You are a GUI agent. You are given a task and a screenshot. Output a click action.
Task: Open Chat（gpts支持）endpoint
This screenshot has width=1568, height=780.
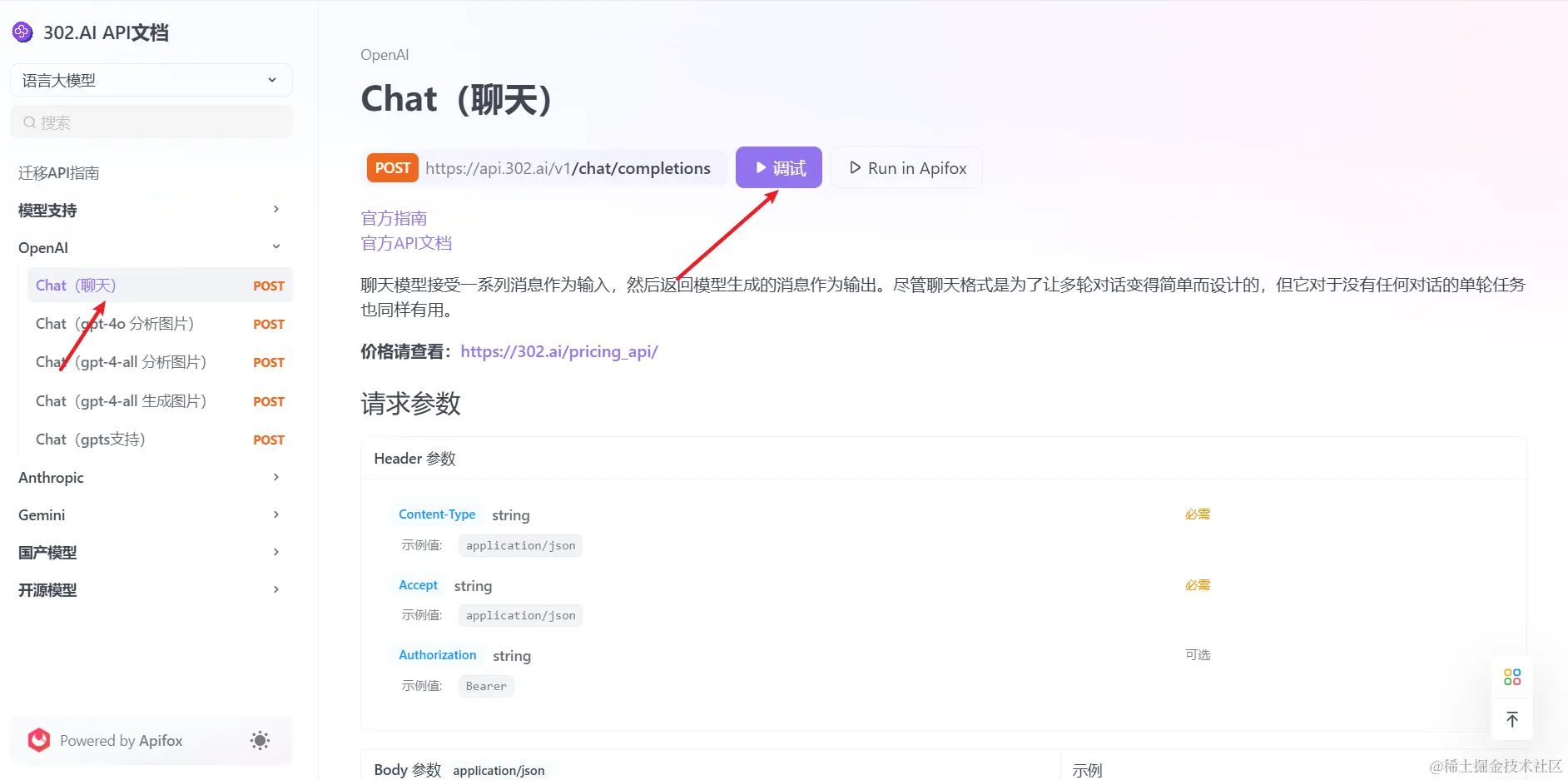(160, 440)
